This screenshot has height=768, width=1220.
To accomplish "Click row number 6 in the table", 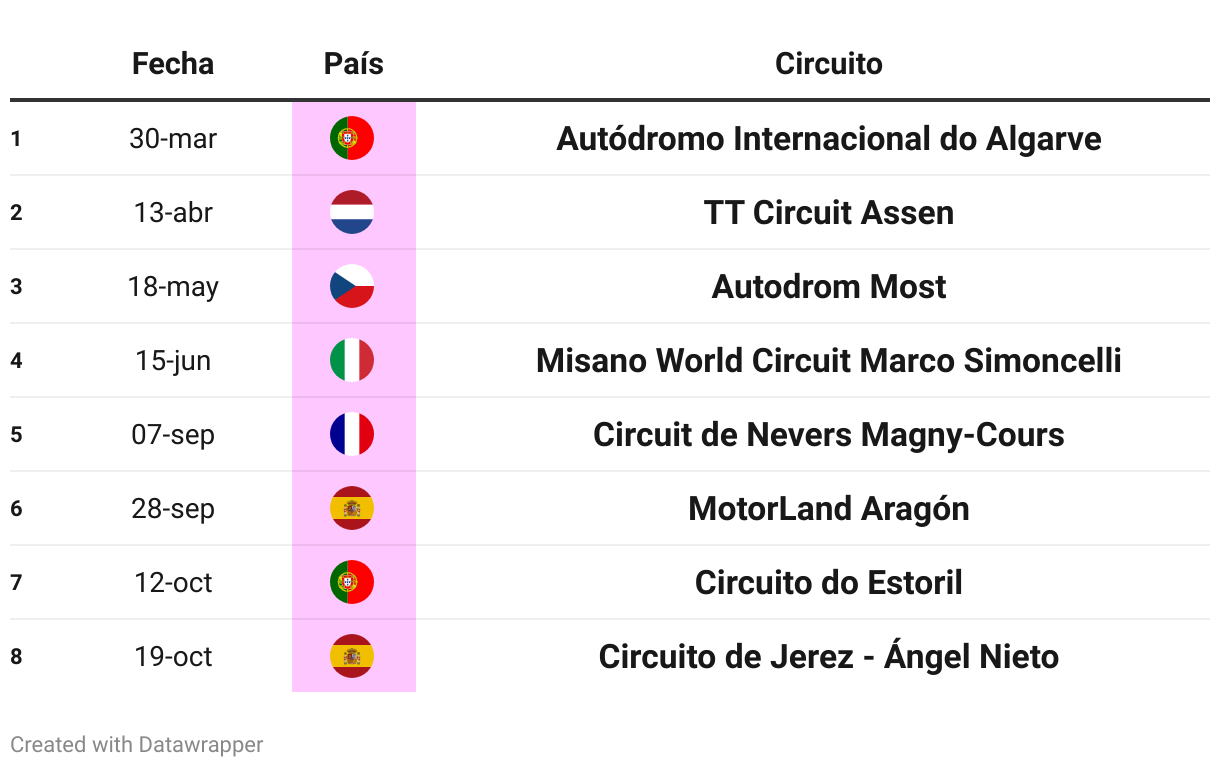I will click(16, 508).
